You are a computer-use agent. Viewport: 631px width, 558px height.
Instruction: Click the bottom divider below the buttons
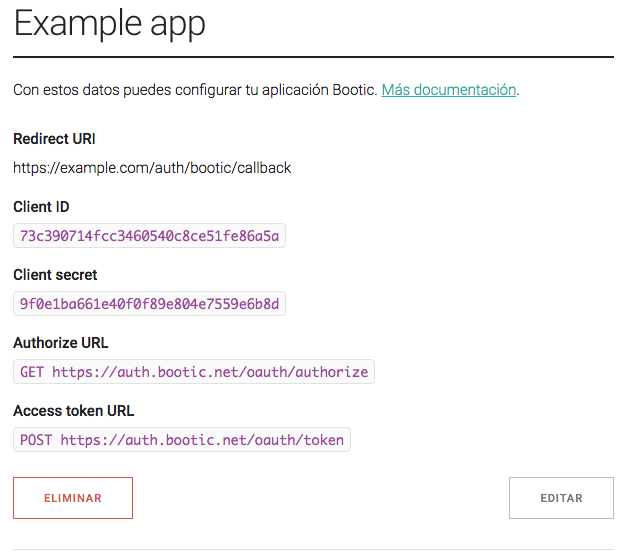(313, 549)
